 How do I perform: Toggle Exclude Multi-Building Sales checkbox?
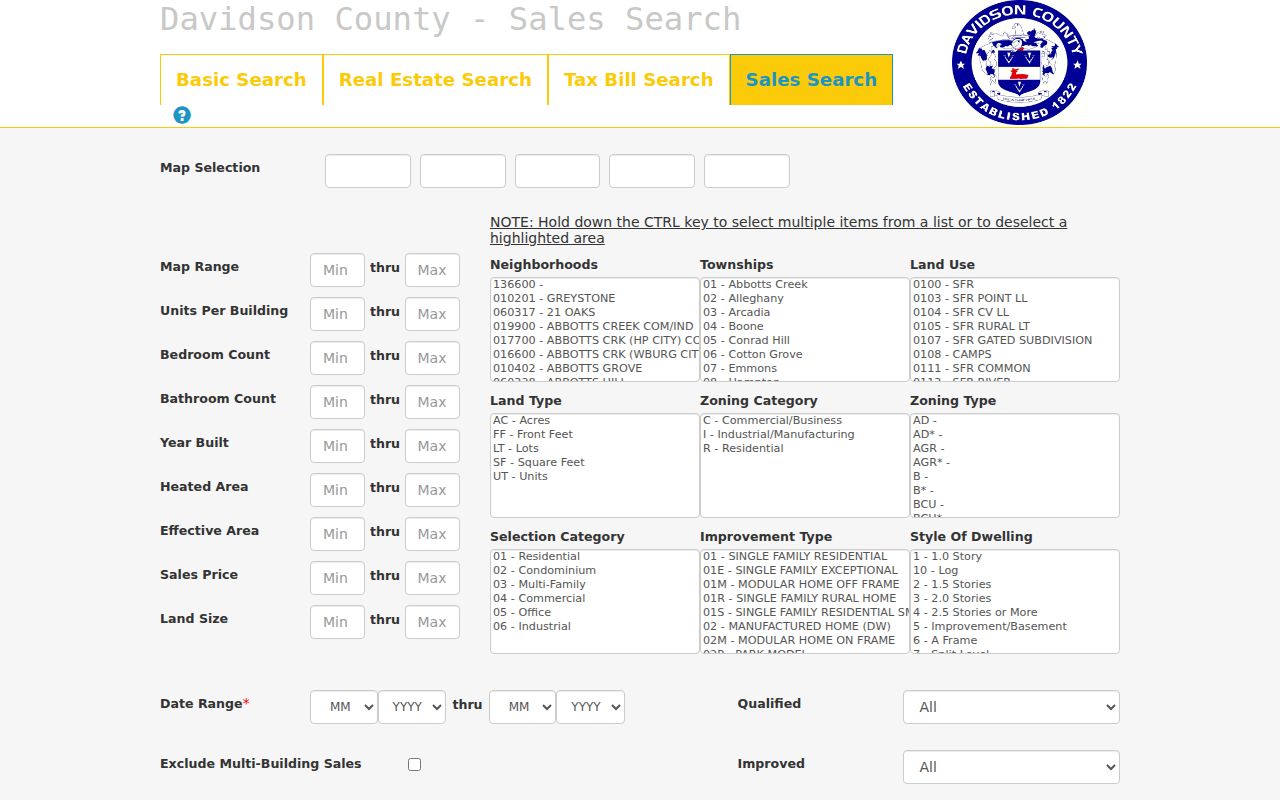414,764
